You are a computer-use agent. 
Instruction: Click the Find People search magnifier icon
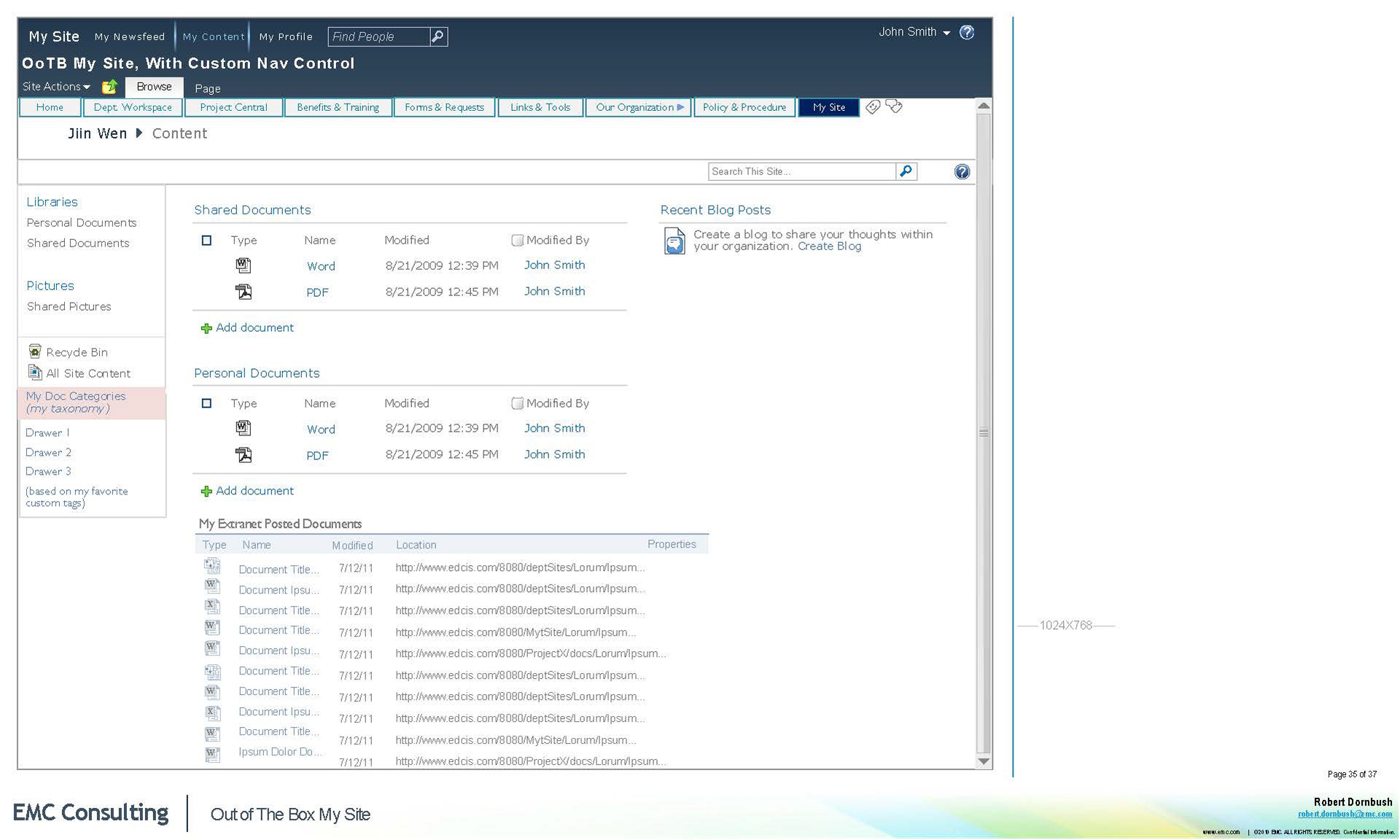click(437, 36)
